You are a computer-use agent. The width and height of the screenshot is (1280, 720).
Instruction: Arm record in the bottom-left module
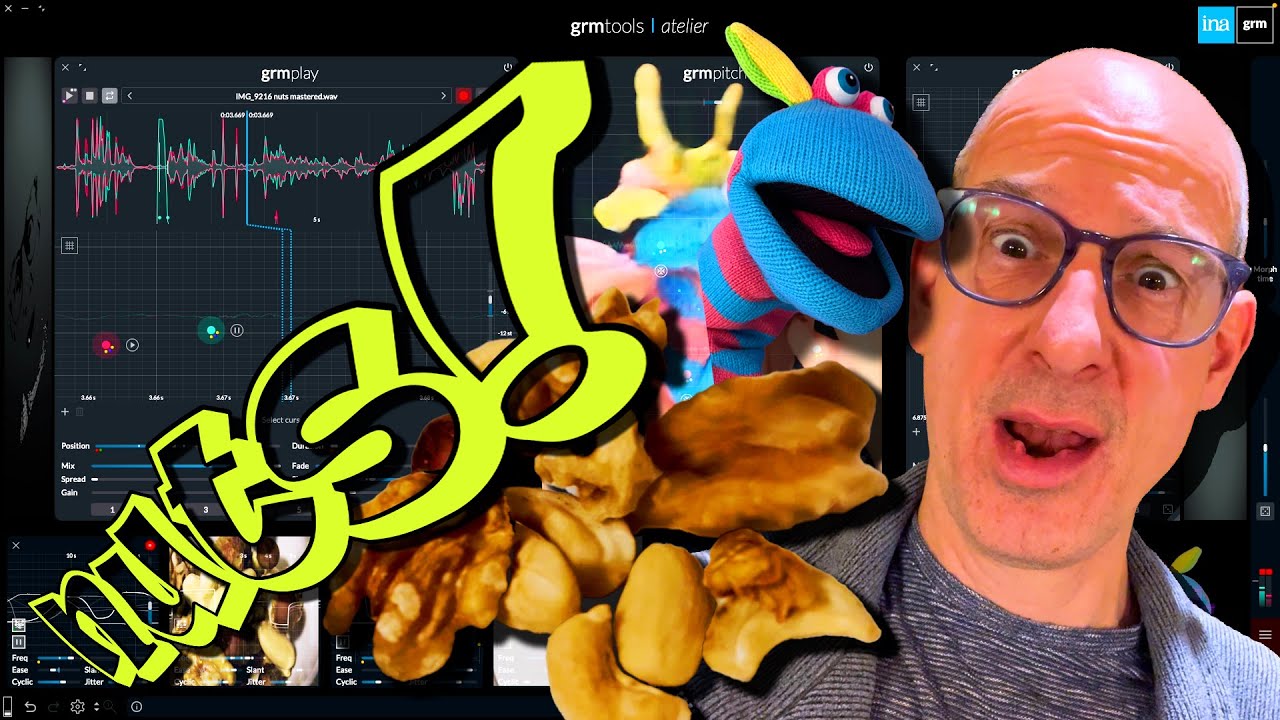pos(150,545)
